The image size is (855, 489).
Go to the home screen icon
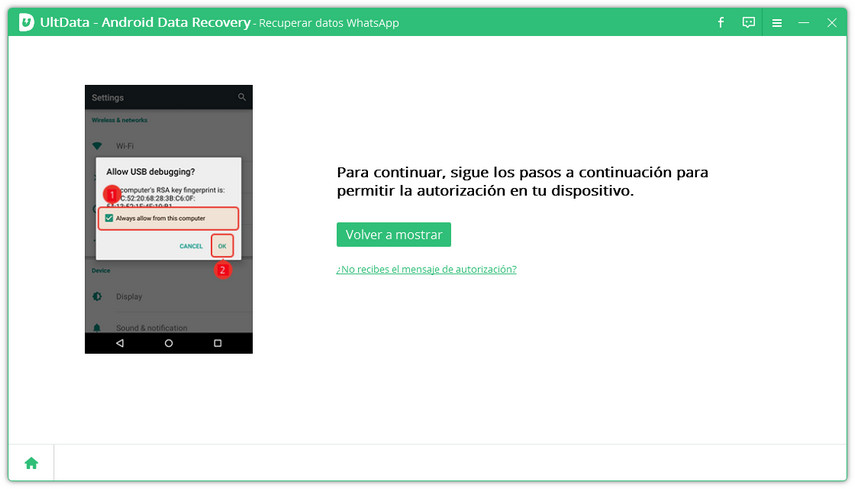[32, 463]
